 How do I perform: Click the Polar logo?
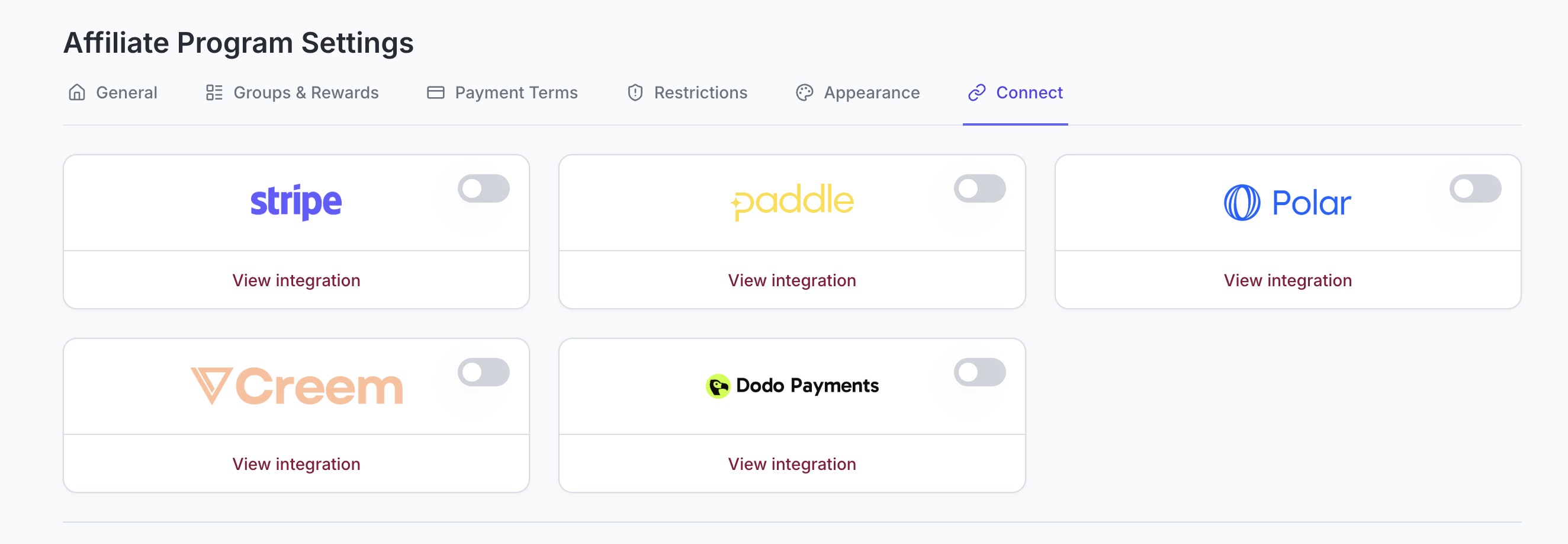pos(1287,202)
